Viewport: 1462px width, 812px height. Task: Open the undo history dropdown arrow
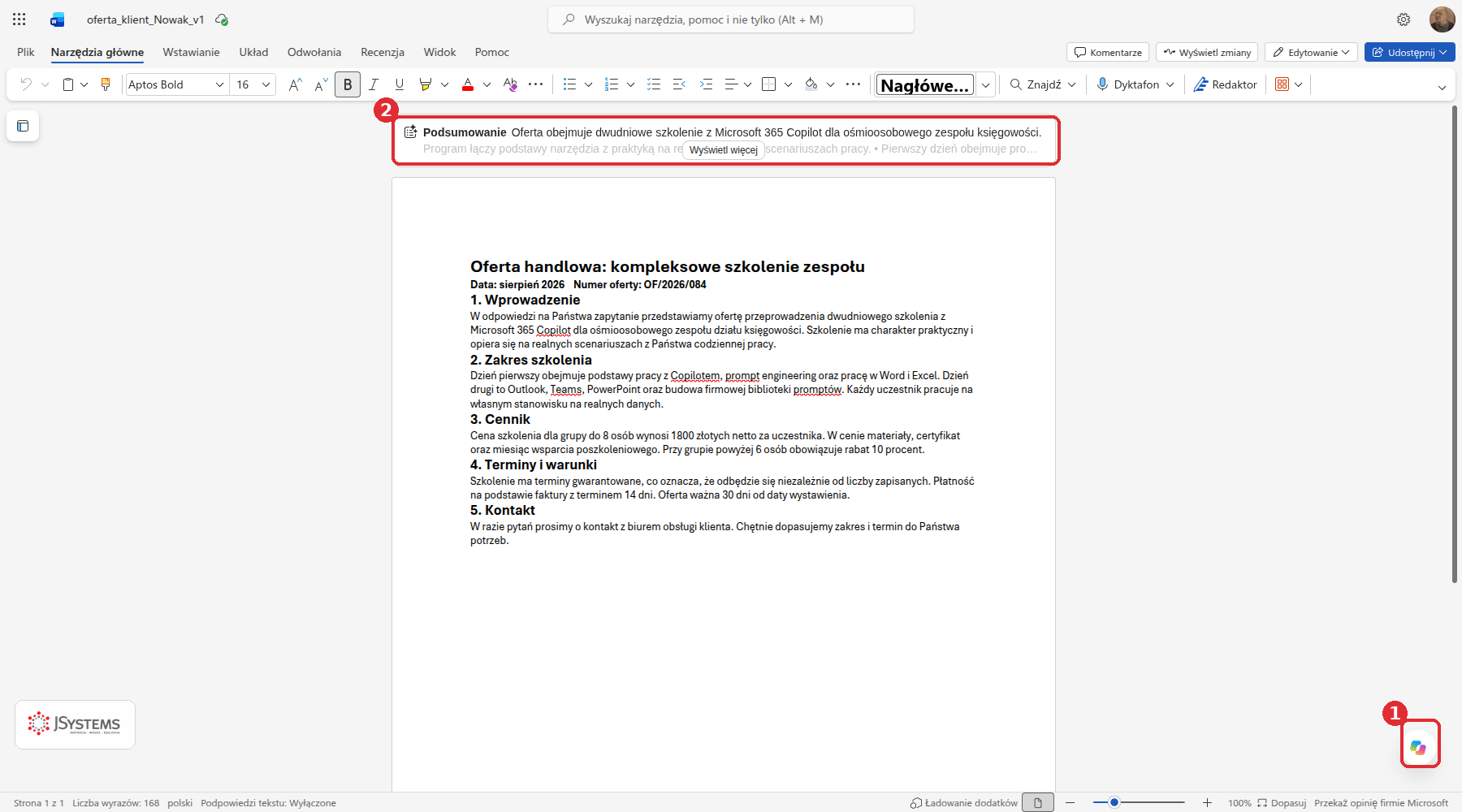coord(45,84)
